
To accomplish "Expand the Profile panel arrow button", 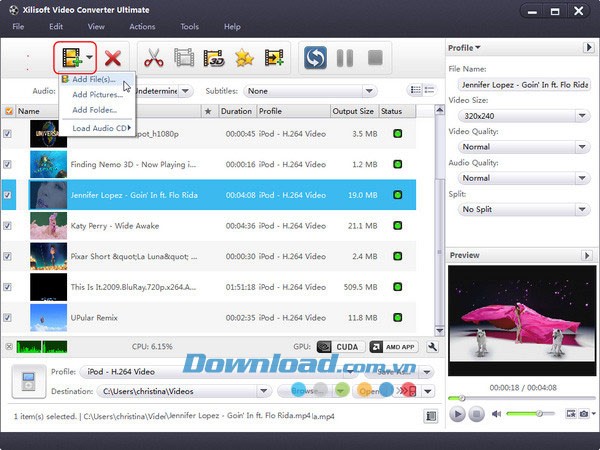I will point(589,48).
